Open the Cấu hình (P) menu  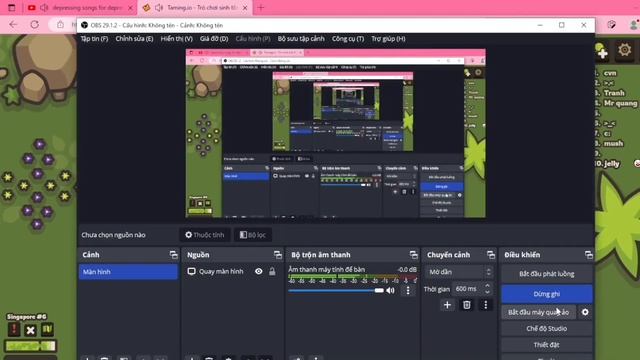coord(253,39)
